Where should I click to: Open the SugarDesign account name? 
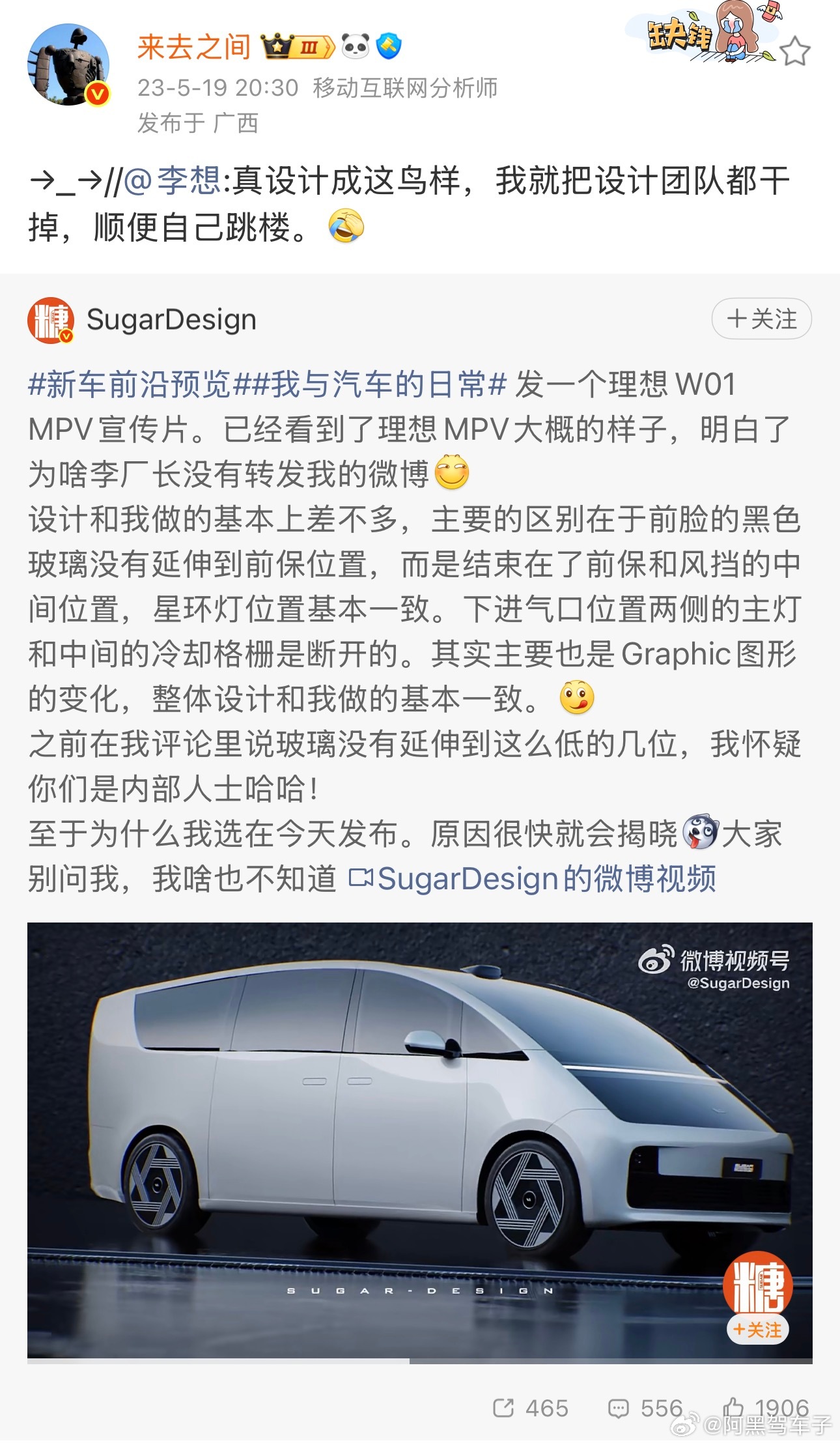pos(171,320)
